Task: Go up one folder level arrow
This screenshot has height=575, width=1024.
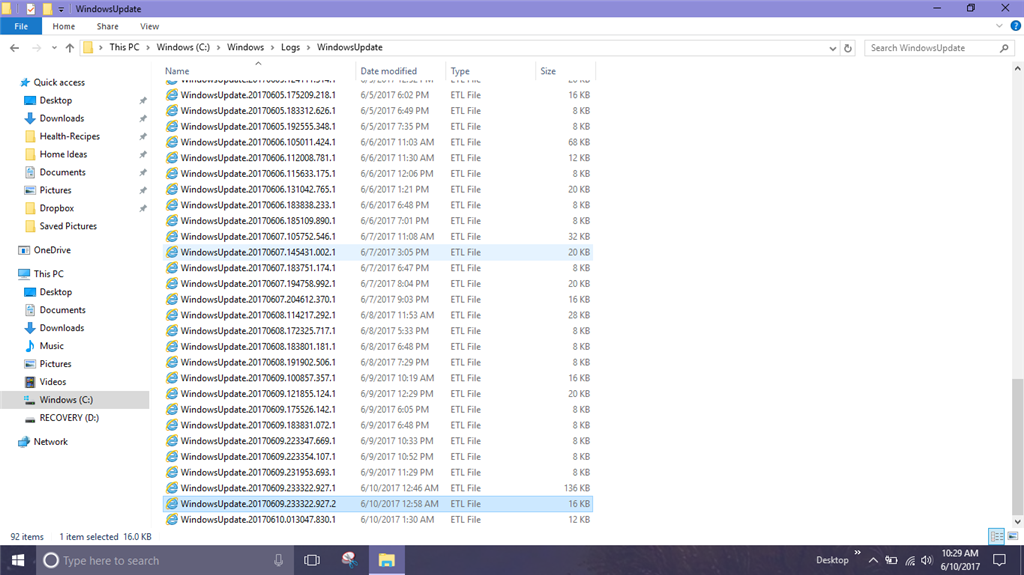Action: 69,48
